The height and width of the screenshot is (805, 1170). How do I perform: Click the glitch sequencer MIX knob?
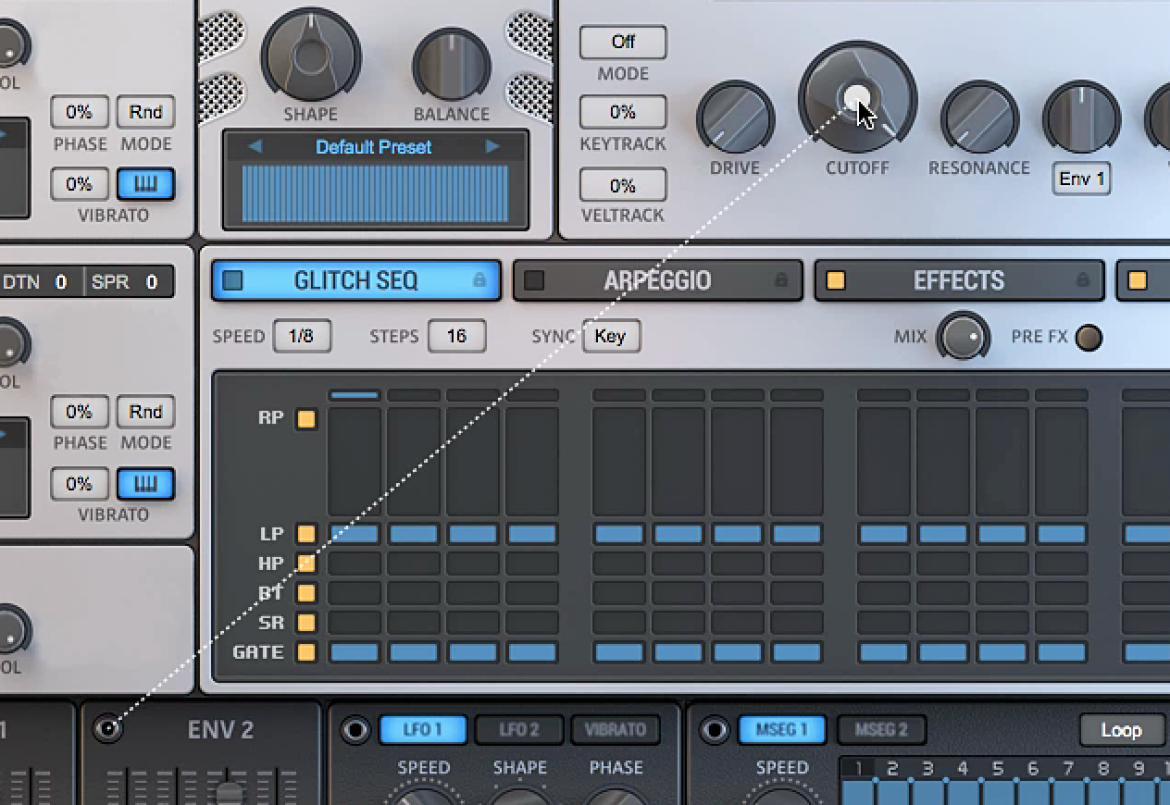(x=963, y=336)
